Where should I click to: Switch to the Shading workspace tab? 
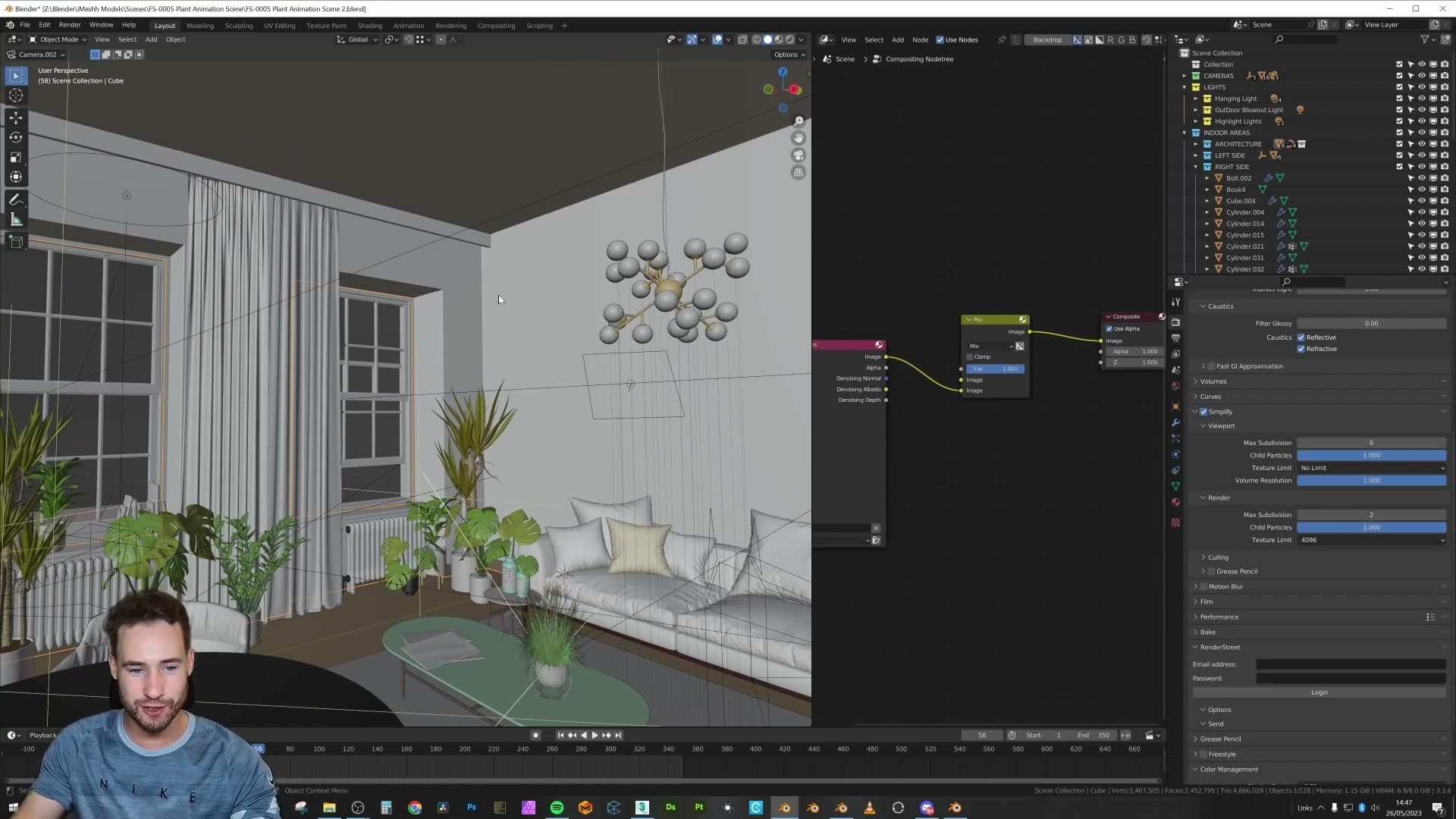pyautogui.click(x=369, y=26)
